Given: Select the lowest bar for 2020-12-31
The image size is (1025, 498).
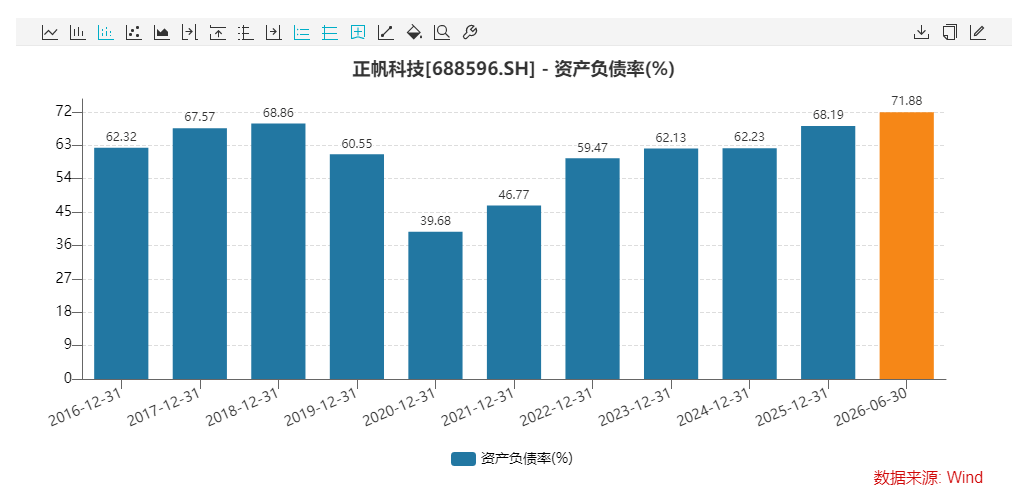Looking at the screenshot, I should click(x=435, y=305).
